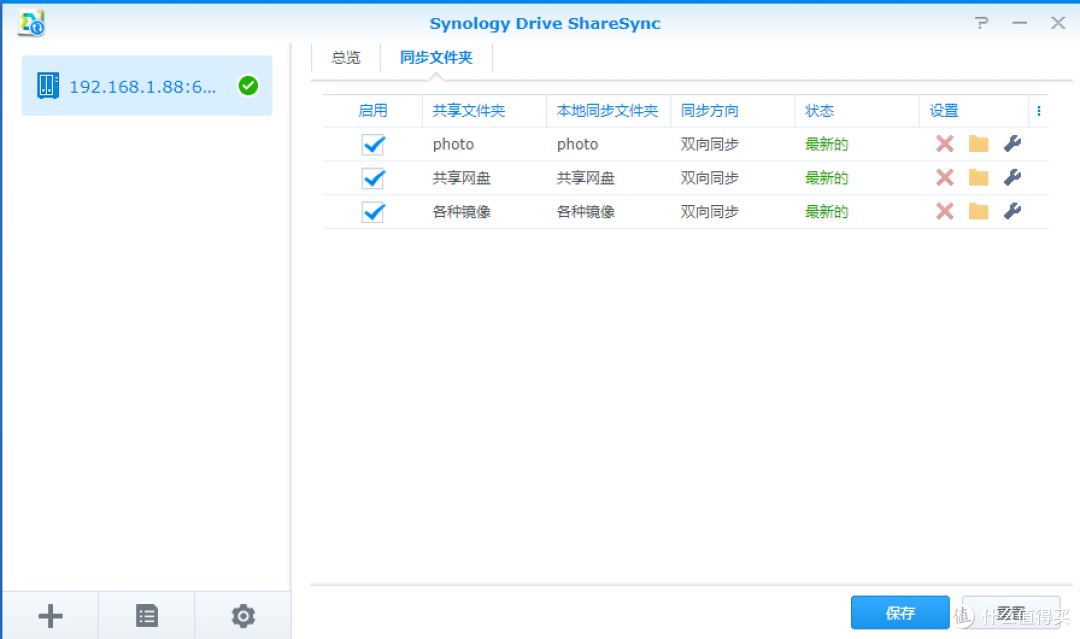Click 最新的 status in 共享网盘 row

tap(827, 178)
